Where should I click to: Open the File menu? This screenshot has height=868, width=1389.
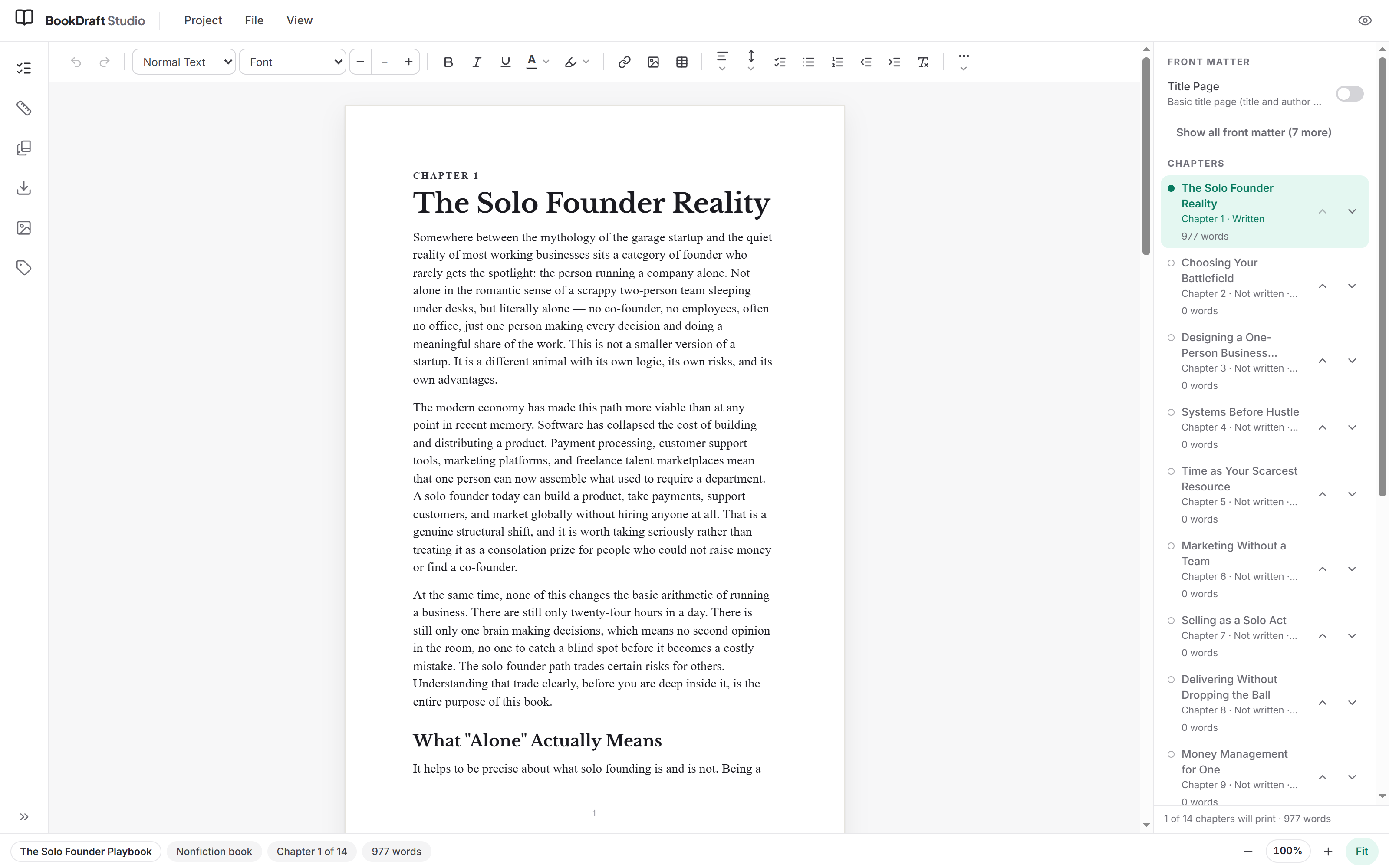click(x=253, y=21)
